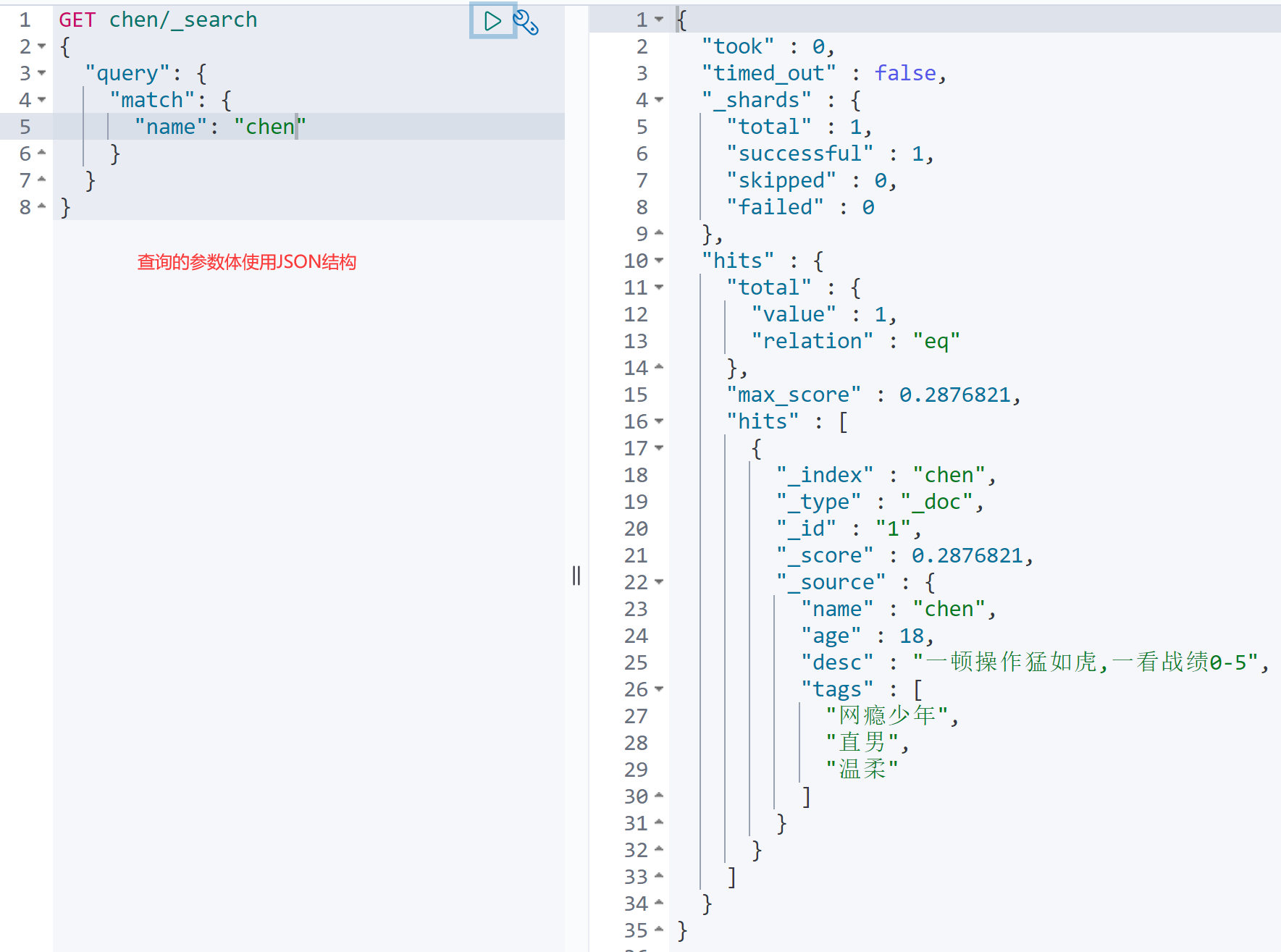Click the "name" key in _source

[x=837, y=609]
